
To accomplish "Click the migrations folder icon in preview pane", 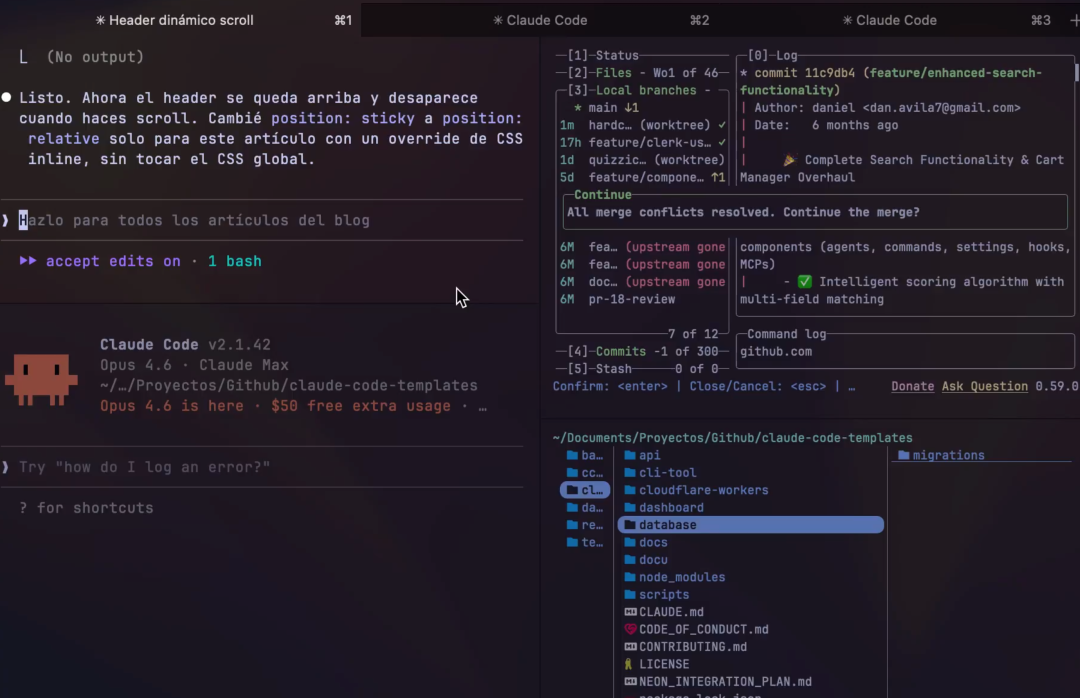I will click(x=903, y=455).
